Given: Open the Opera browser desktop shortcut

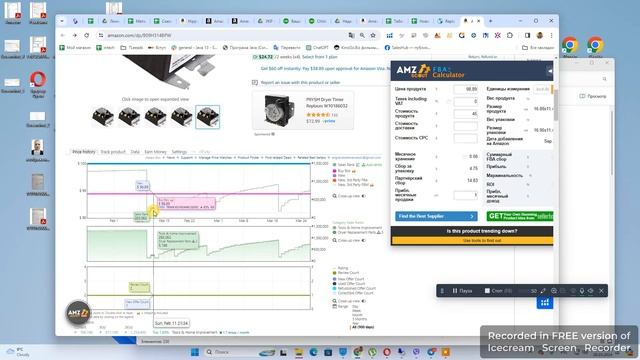Looking at the screenshot, I should click(38, 84).
